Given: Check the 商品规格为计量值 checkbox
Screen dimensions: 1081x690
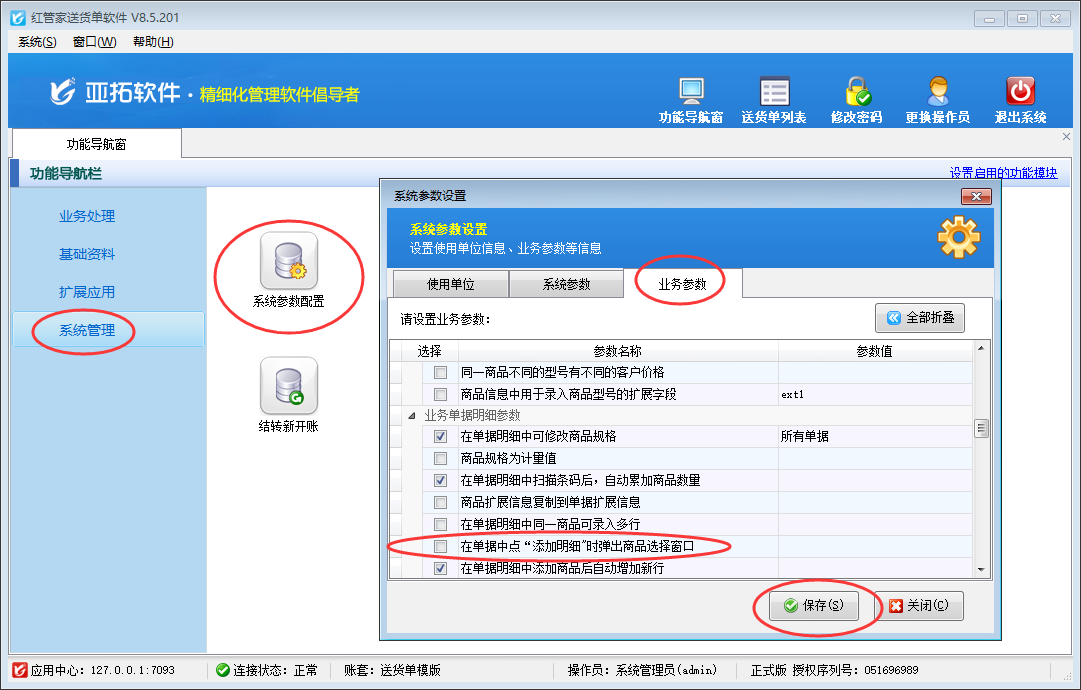Looking at the screenshot, I should 440,459.
